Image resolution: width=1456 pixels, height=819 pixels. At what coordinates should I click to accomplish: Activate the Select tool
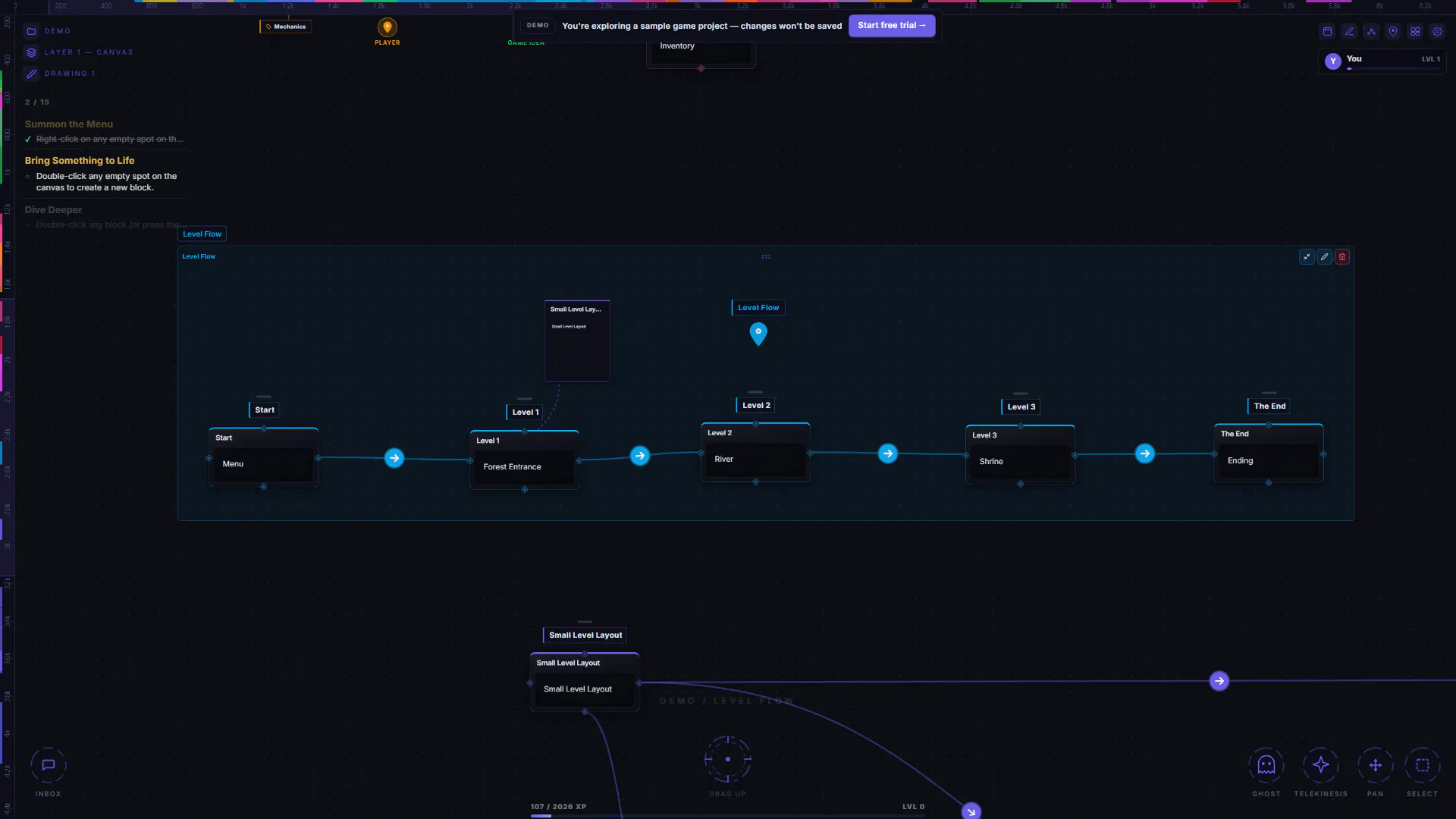[x=1422, y=765]
